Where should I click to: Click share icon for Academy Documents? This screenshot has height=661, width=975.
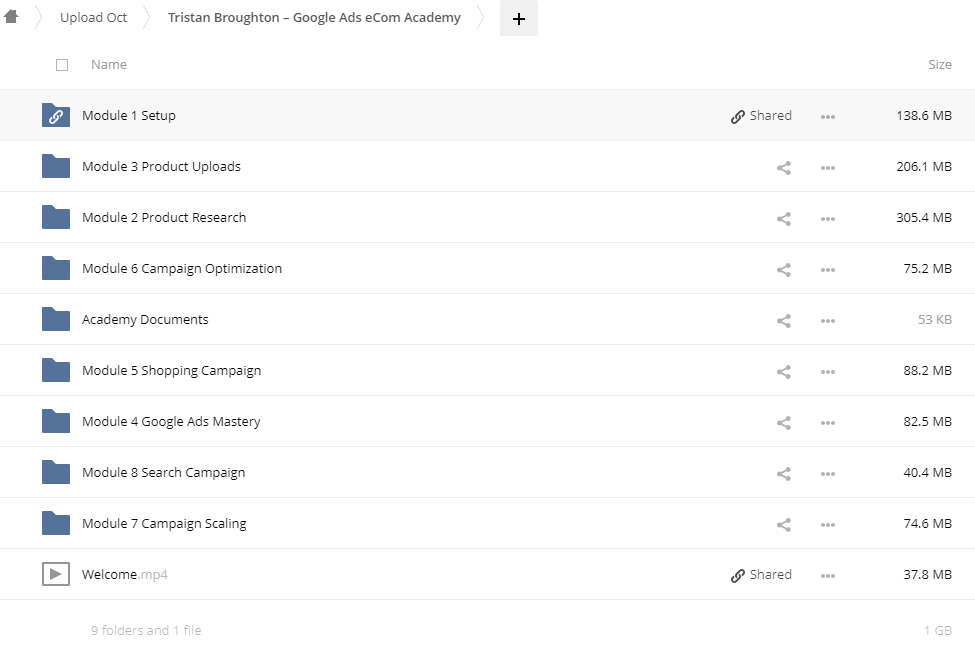coord(783,320)
